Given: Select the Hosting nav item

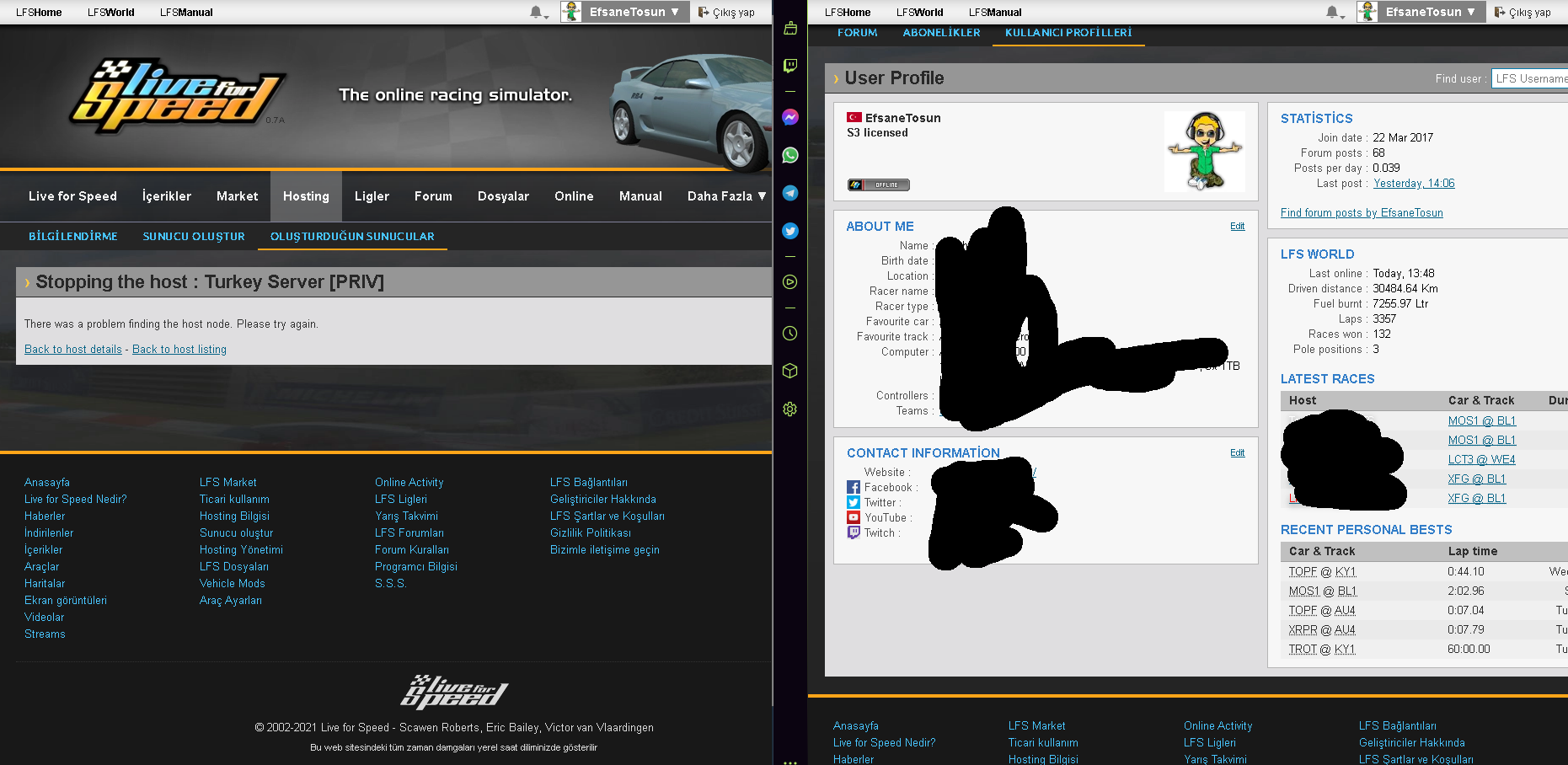Looking at the screenshot, I should tap(306, 196).
